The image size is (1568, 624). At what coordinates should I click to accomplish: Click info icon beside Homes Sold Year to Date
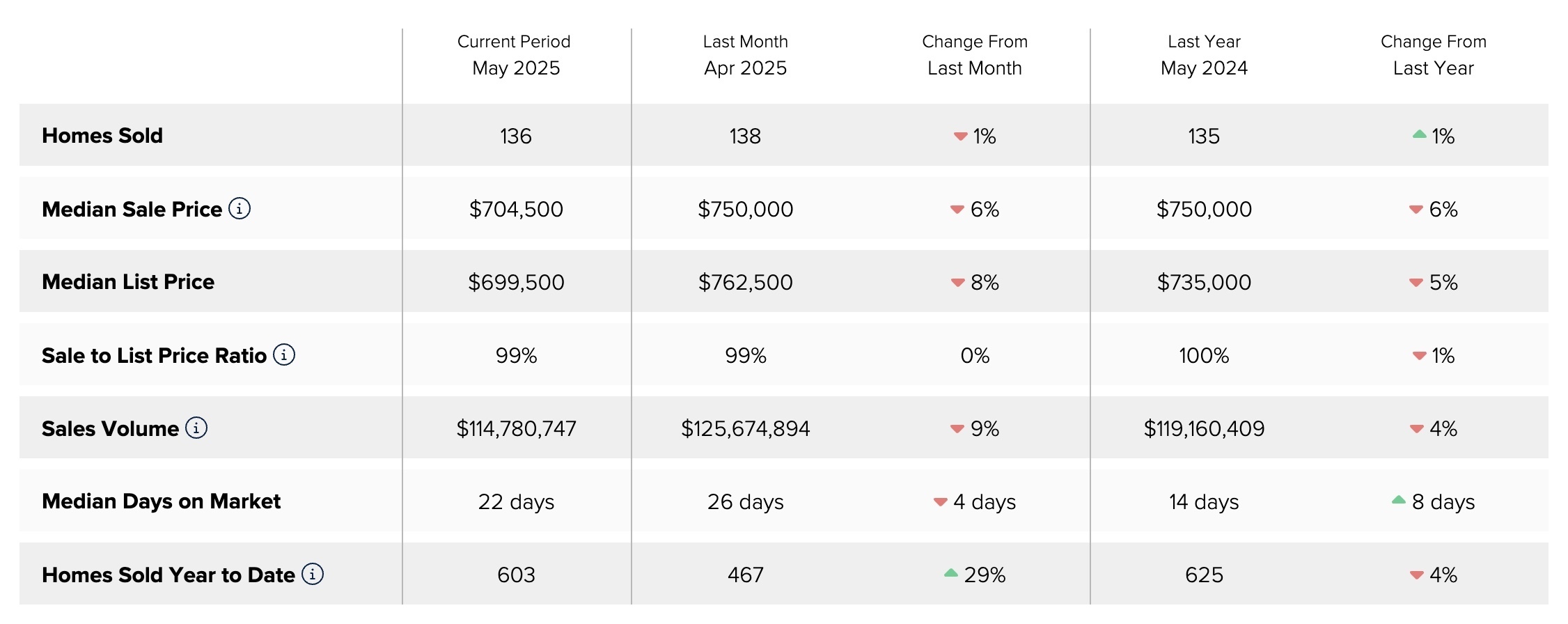pyautogui.click(x=313, y=574)
